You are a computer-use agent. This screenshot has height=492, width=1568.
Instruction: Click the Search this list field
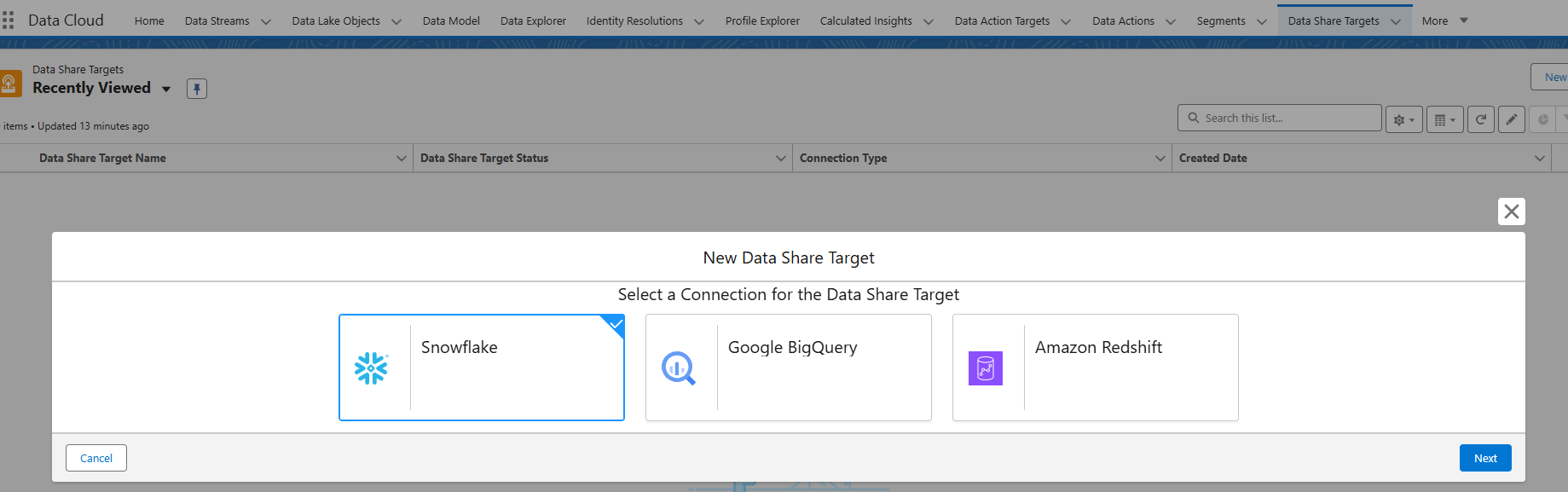point(1280,118)
